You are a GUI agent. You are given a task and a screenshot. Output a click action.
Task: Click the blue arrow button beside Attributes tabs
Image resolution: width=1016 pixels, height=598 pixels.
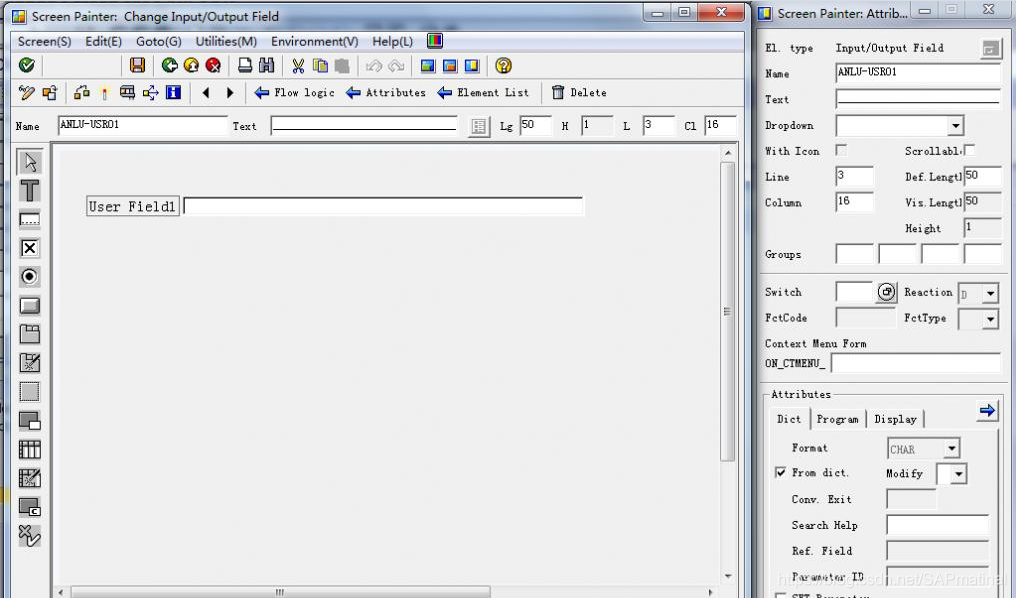pyautogui.click(x=987, y=410)
